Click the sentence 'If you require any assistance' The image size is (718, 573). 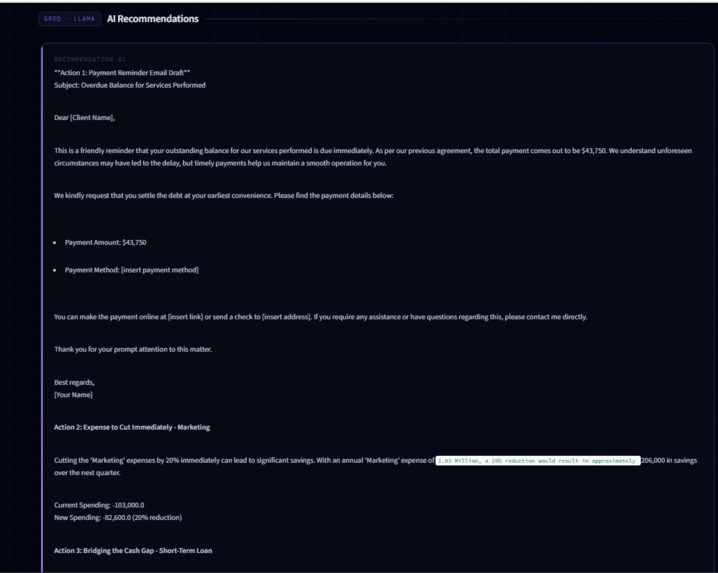point(450,317)
